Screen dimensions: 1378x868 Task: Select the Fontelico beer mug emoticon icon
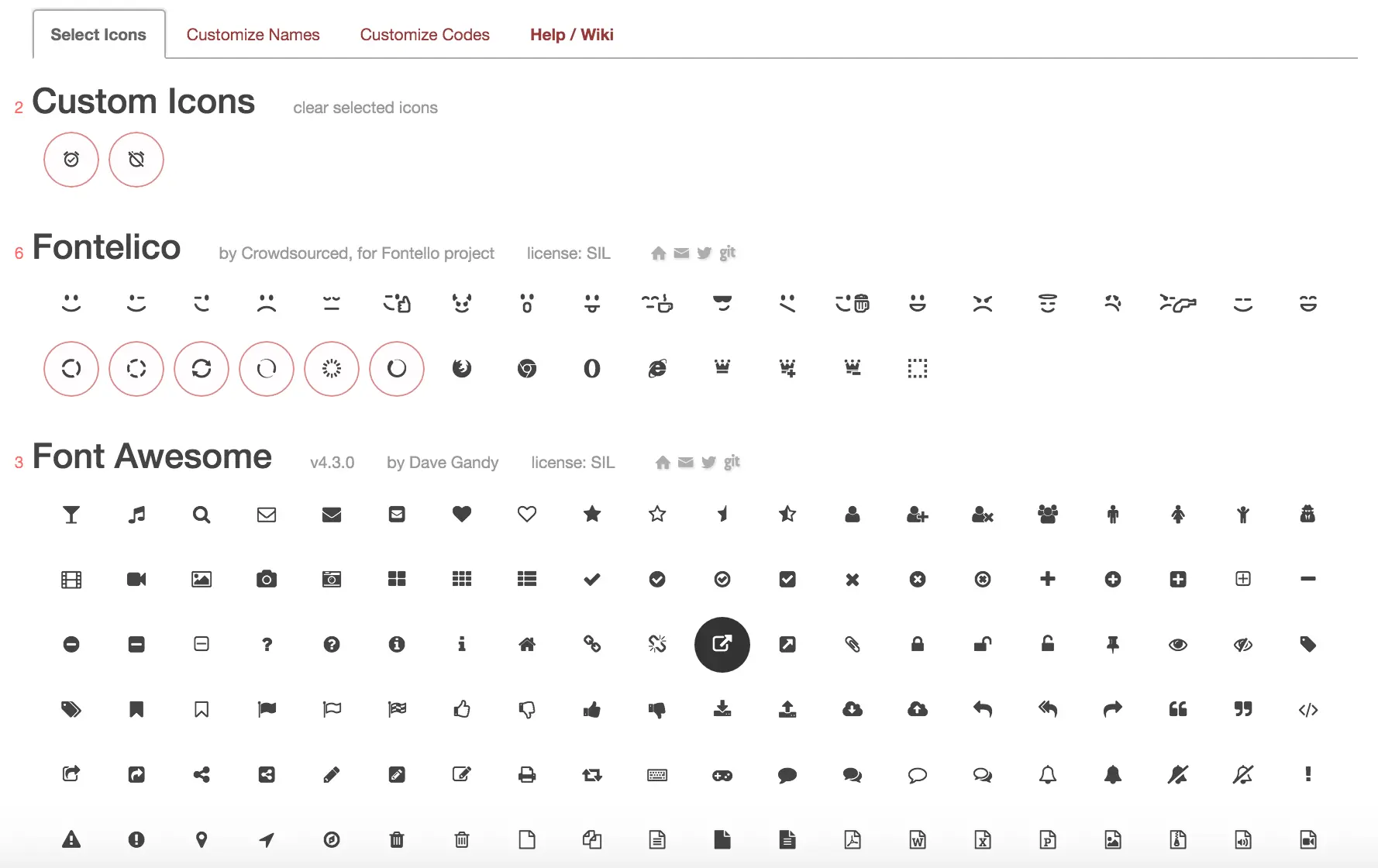(853, 304)
